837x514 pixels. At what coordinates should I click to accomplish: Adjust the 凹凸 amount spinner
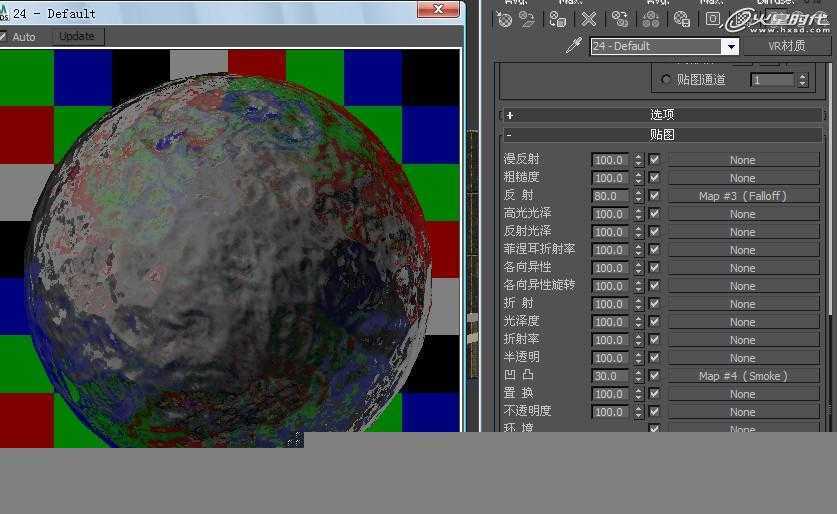point(638,376)
